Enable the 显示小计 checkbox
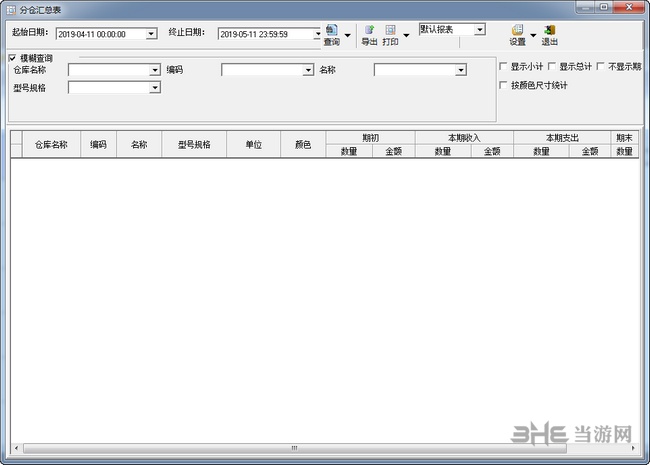The height and width of the screenshot is (465, 650). tap(503, 66)
